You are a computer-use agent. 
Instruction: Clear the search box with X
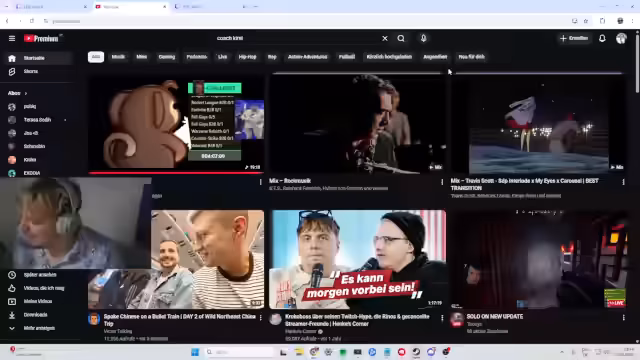tap(384, 38)
